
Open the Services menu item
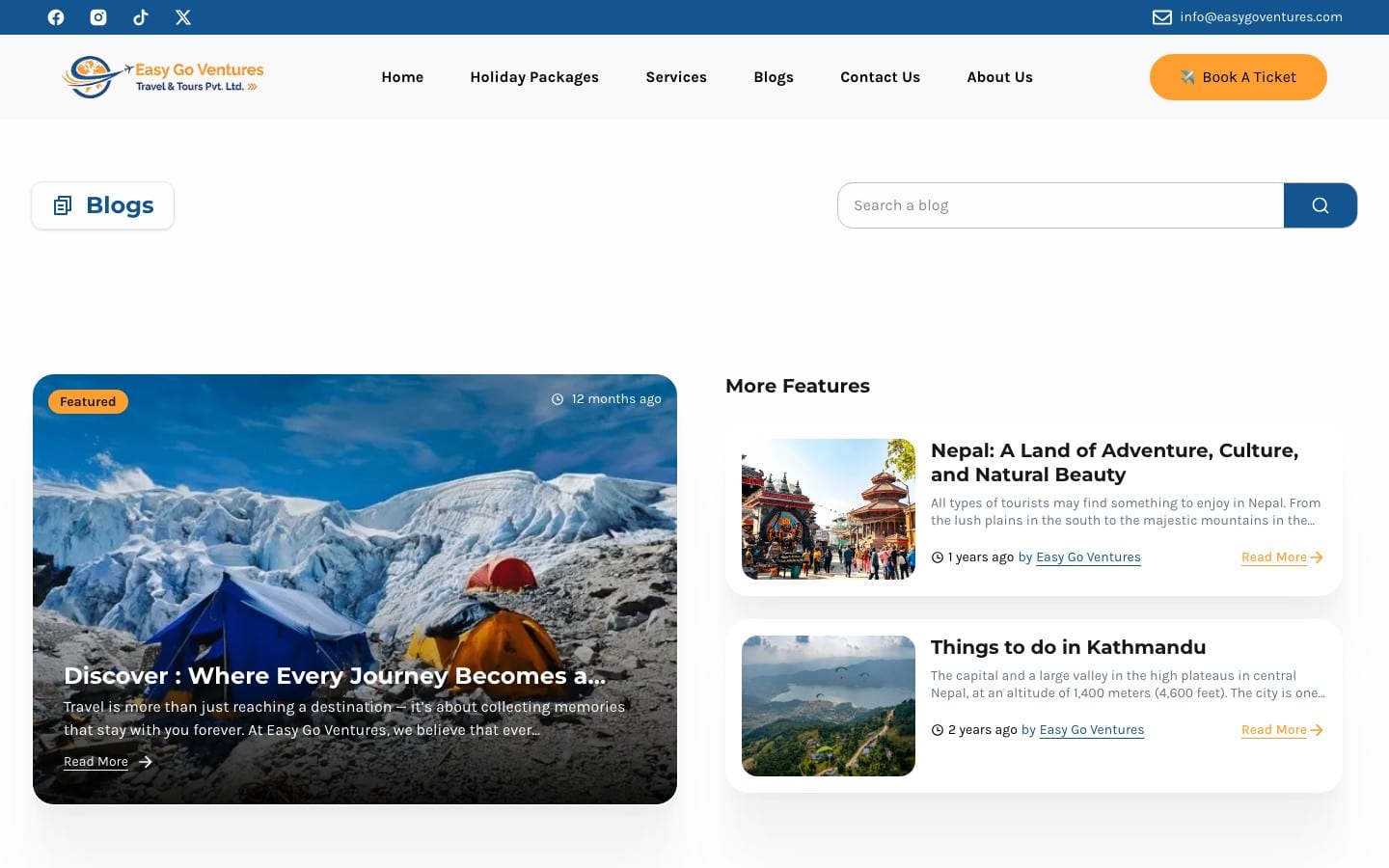coord(676,77)
